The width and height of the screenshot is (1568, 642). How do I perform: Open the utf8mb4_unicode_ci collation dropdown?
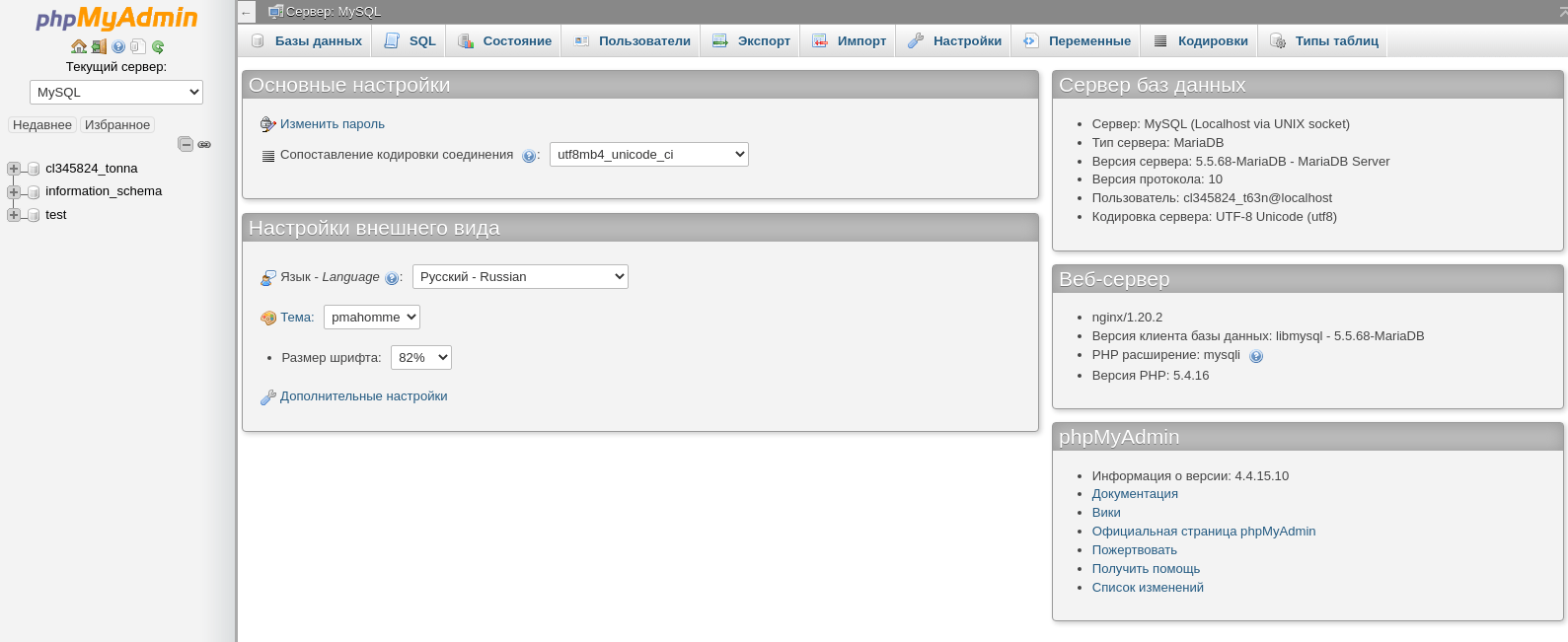coord(649,155)
